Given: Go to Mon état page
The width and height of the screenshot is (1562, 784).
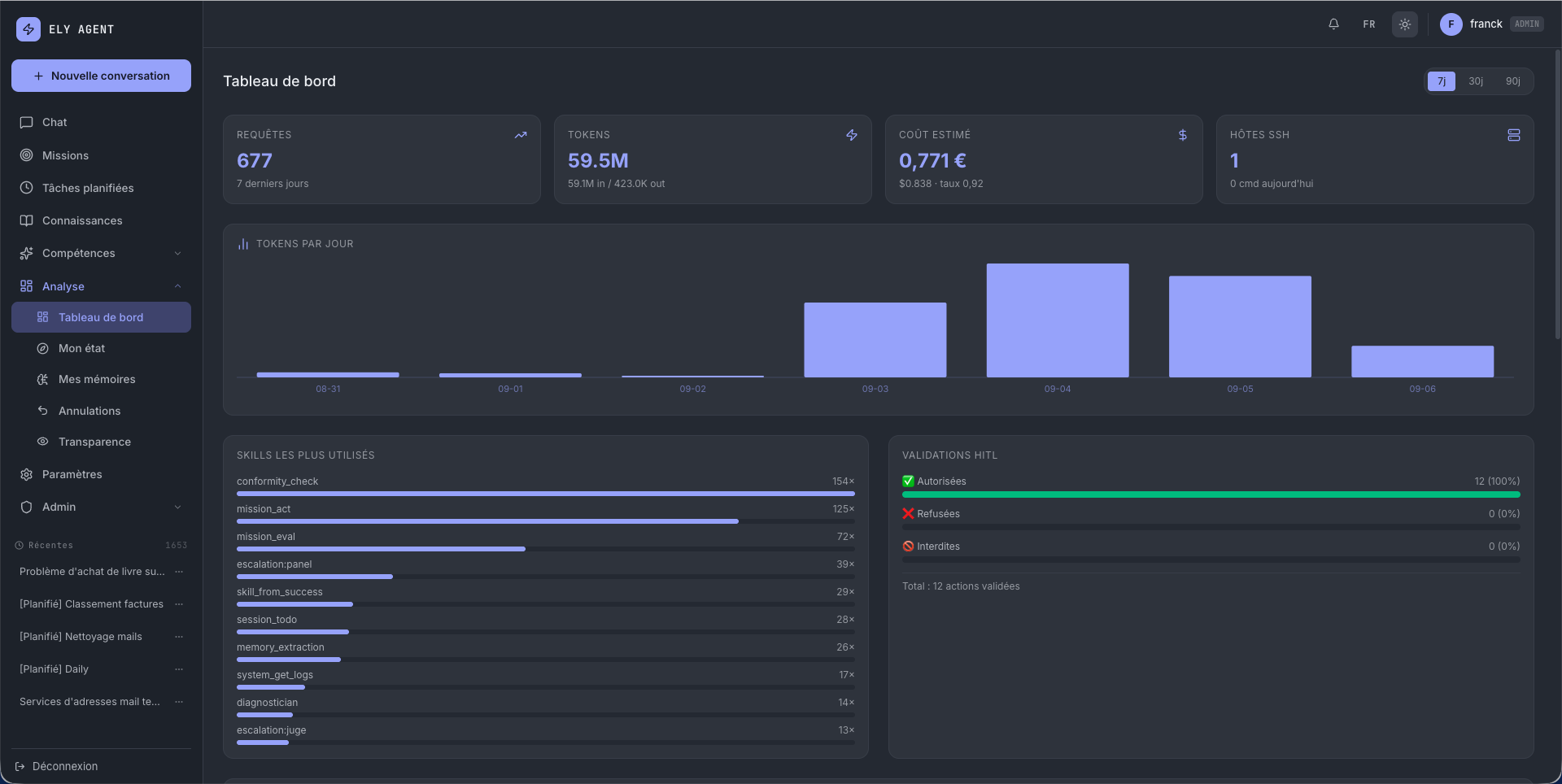Looking at the screenshot, I should point(101,348).
